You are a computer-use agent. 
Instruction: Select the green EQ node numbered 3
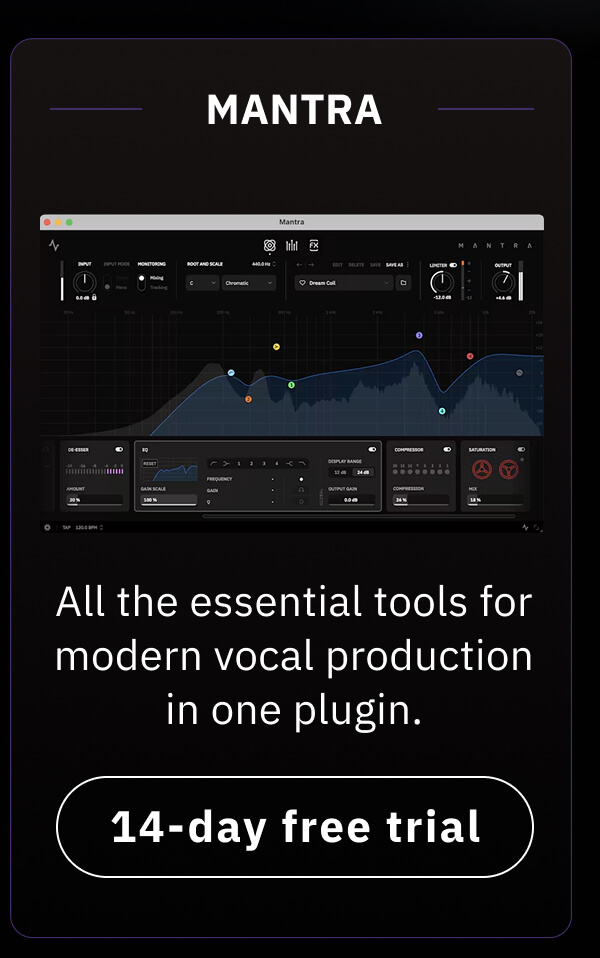pos(291,385)
